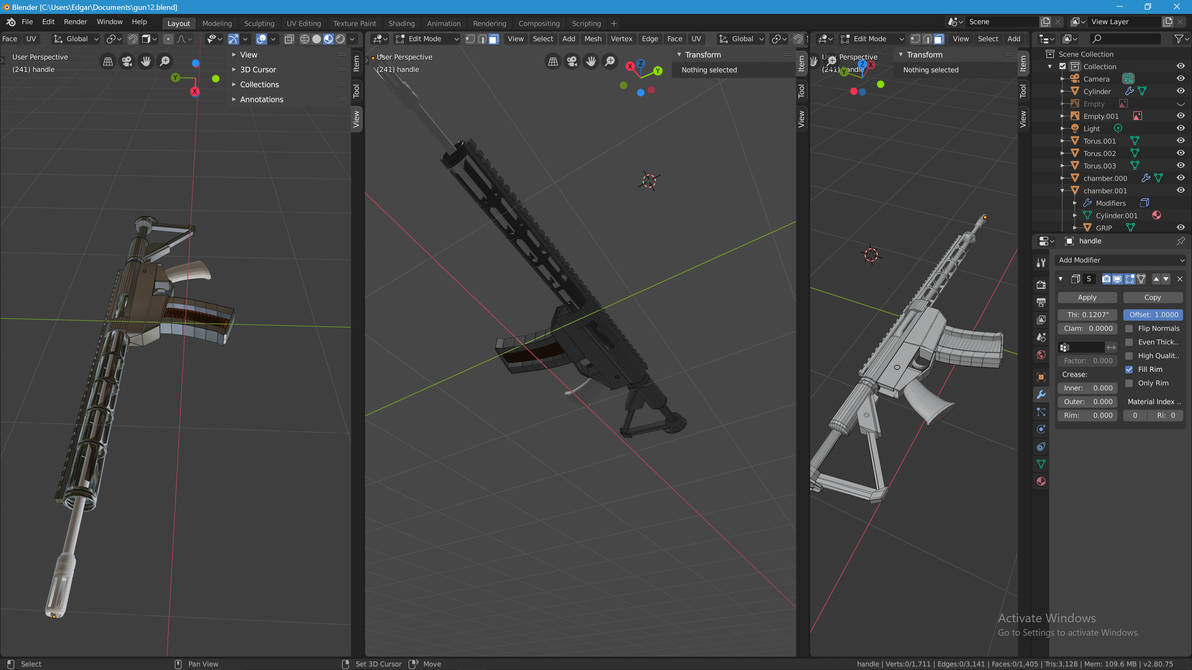
Task: Click the outliner search field
Action: [1128, 39]
